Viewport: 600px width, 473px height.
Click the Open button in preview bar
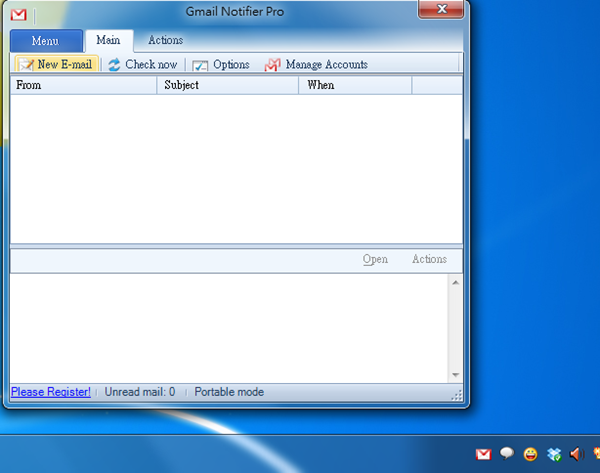pyautogui.click(x=375, y=260)
